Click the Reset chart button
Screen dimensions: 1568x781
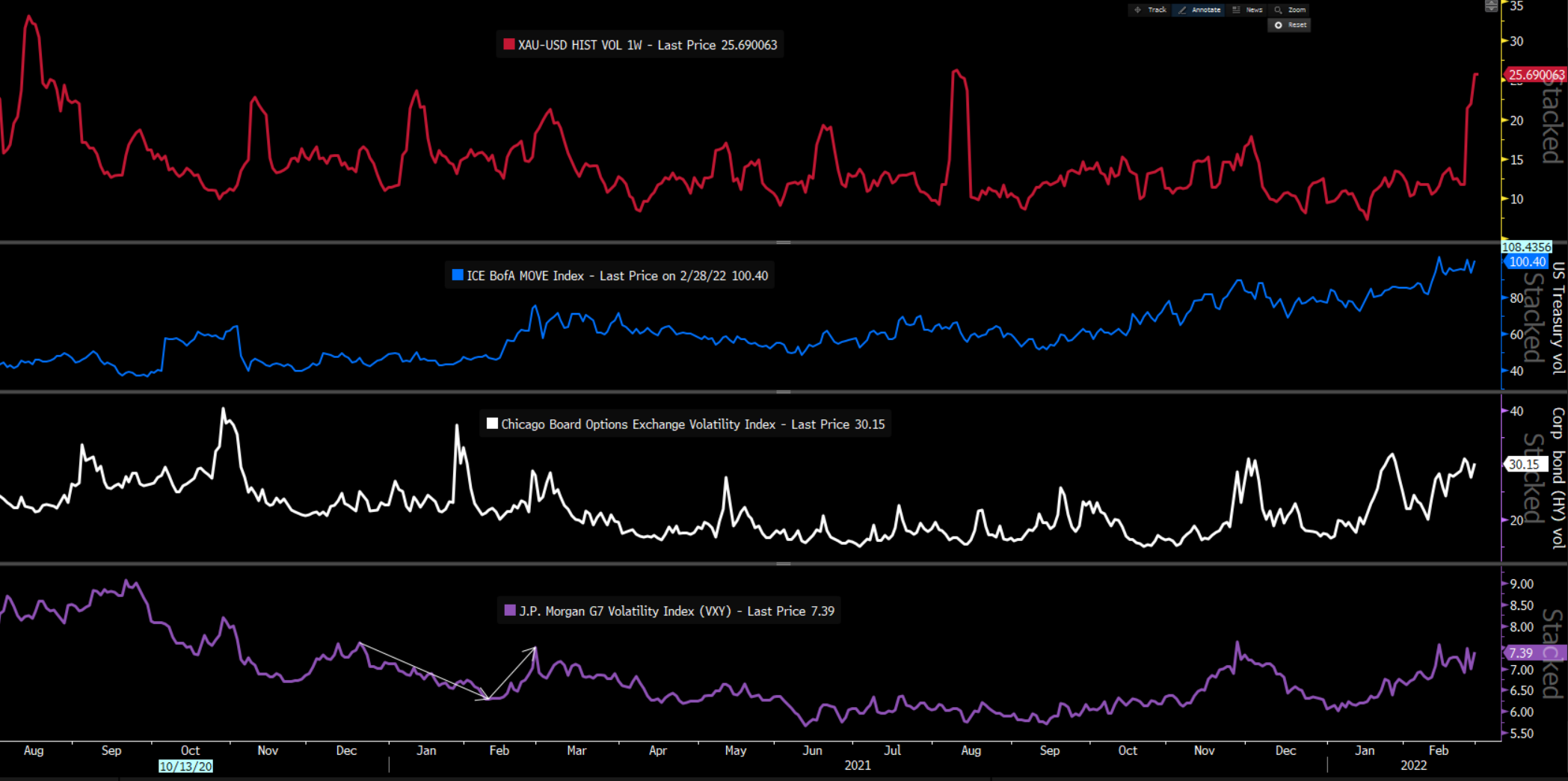coord(1290,25)
